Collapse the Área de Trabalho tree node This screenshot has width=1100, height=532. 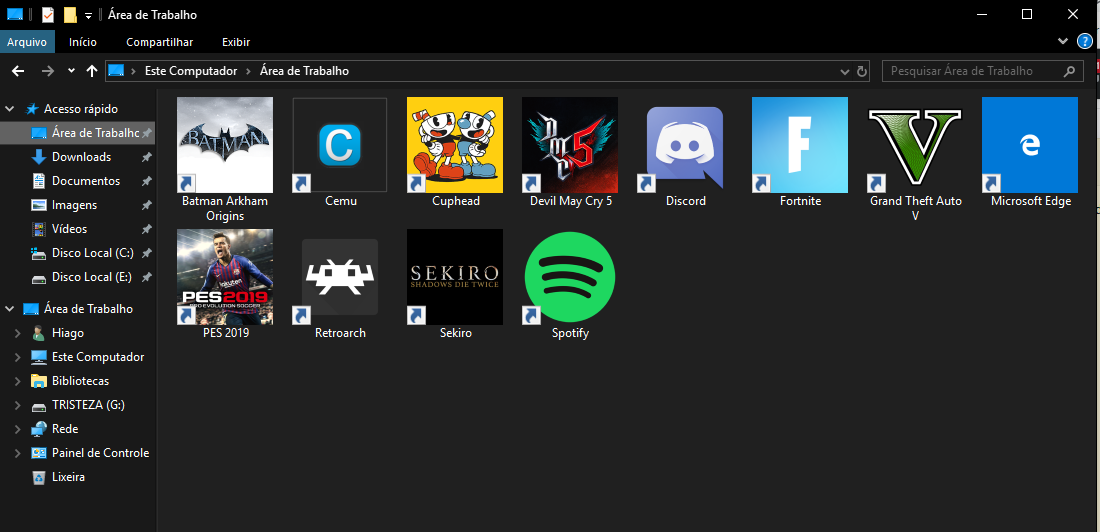(x=10, y=309)
